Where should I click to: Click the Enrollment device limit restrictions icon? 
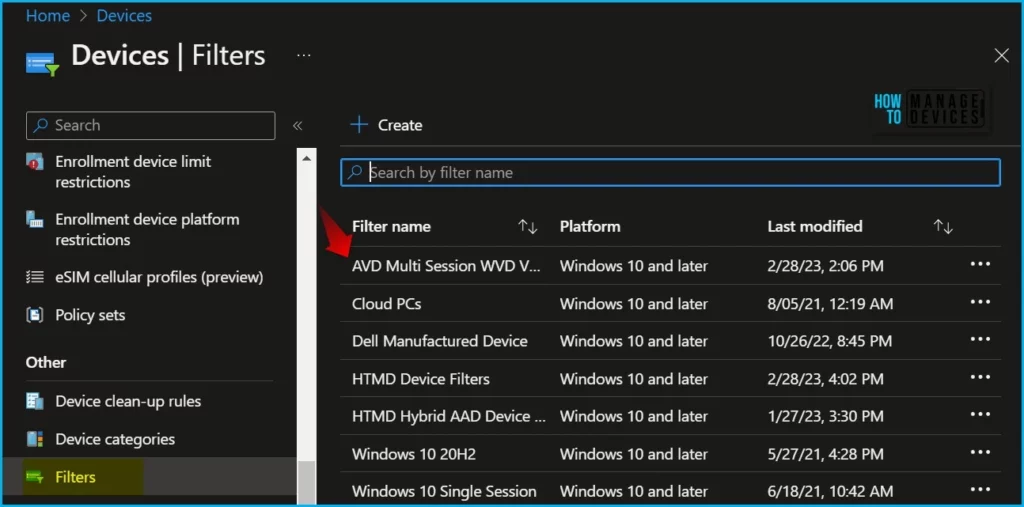click(35, 161)
